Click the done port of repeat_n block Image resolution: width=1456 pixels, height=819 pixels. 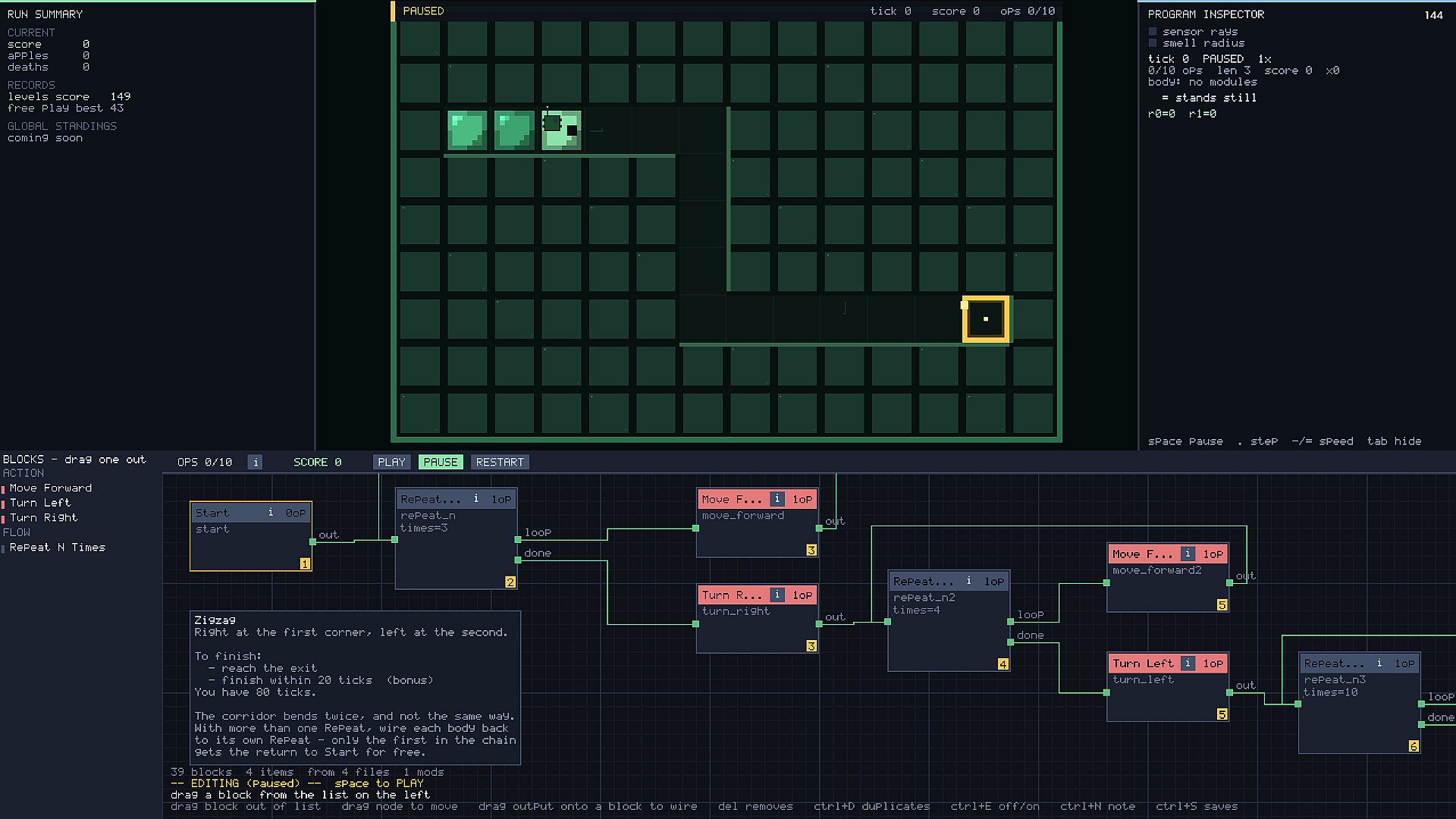tap(518, 560)
